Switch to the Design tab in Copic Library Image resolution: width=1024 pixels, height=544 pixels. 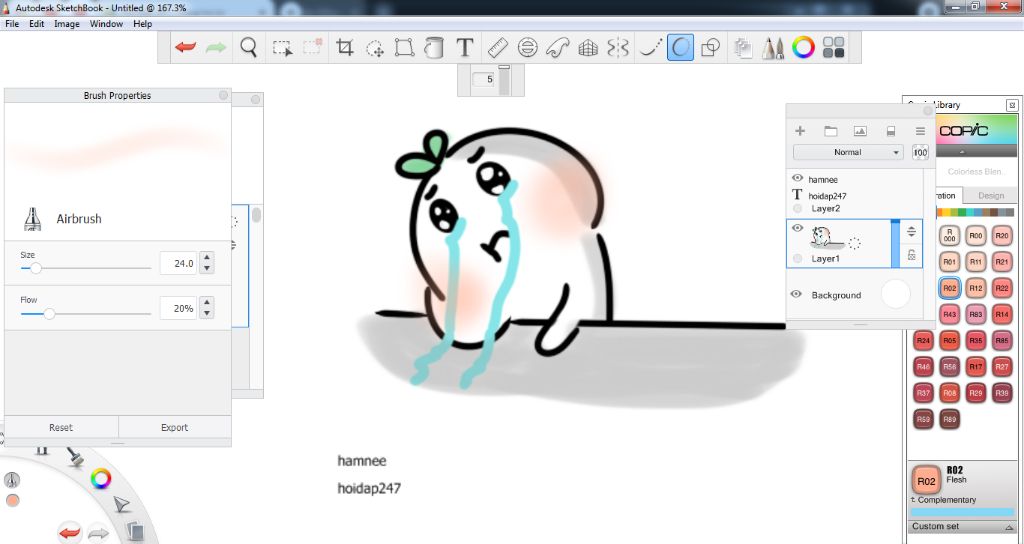[991, 195]
